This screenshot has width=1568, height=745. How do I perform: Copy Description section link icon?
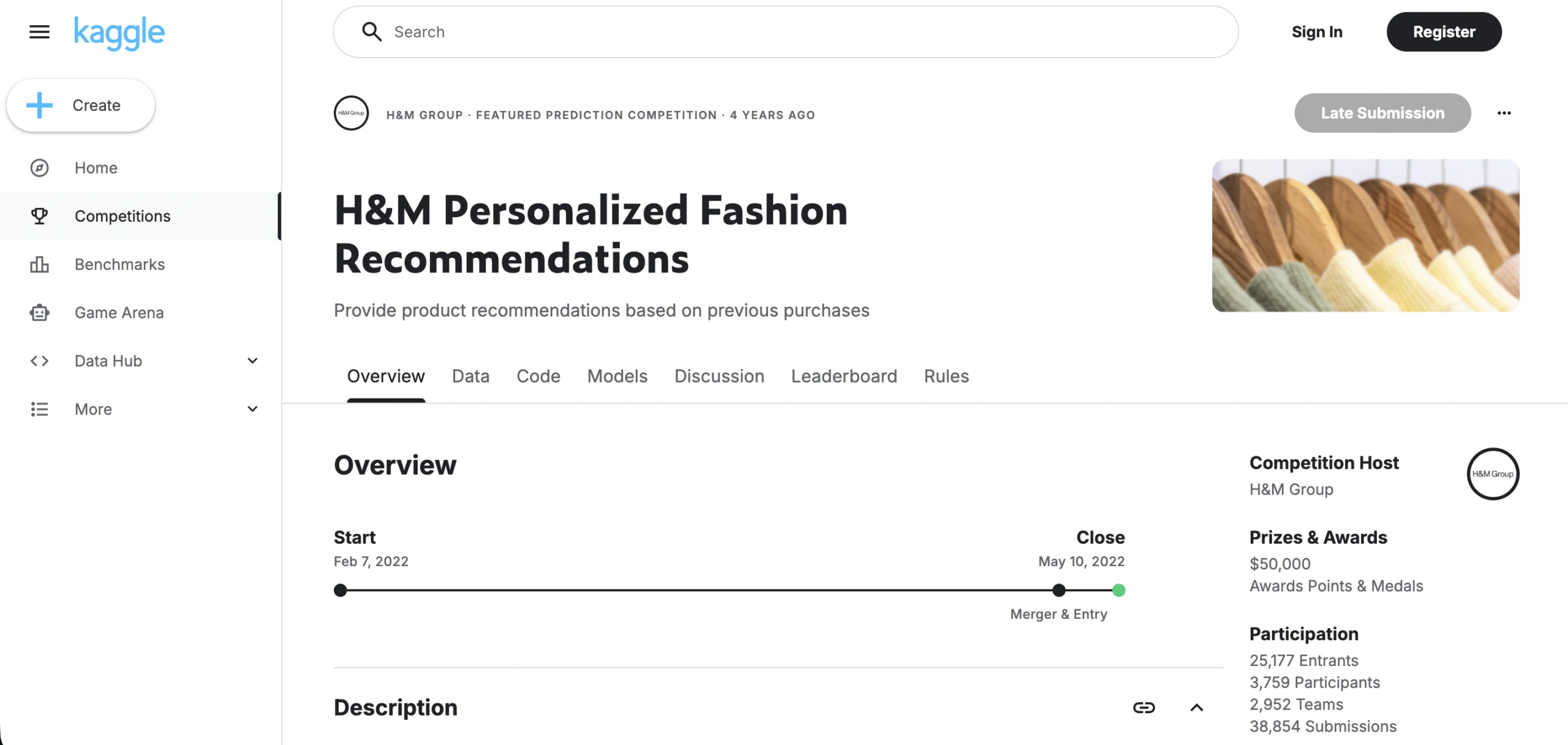1144,708
